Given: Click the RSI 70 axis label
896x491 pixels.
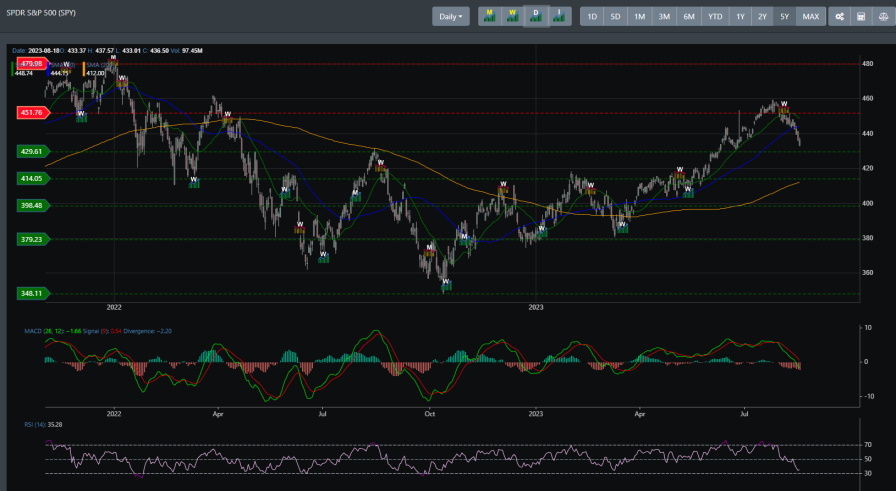Looking at the screenshot, I should tap(867, 445).
